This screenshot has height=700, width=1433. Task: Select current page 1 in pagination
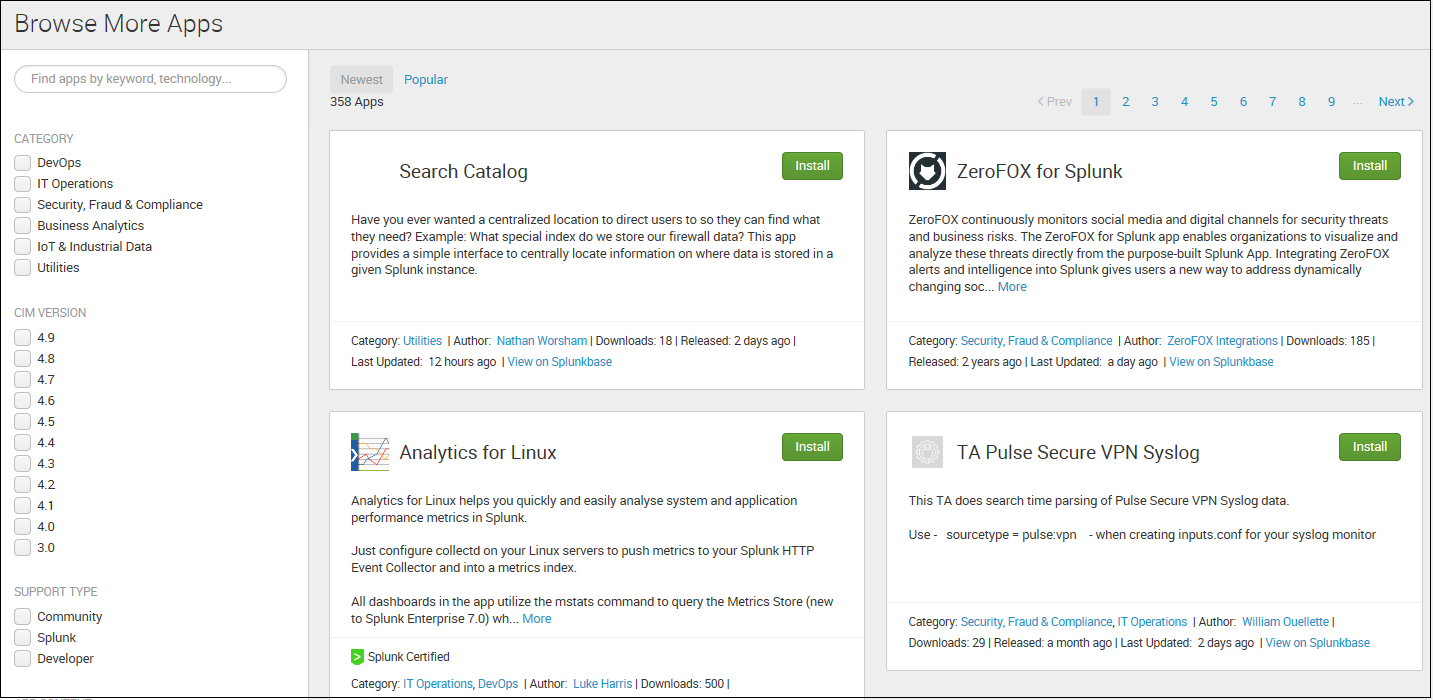(x=1096, y=102)
